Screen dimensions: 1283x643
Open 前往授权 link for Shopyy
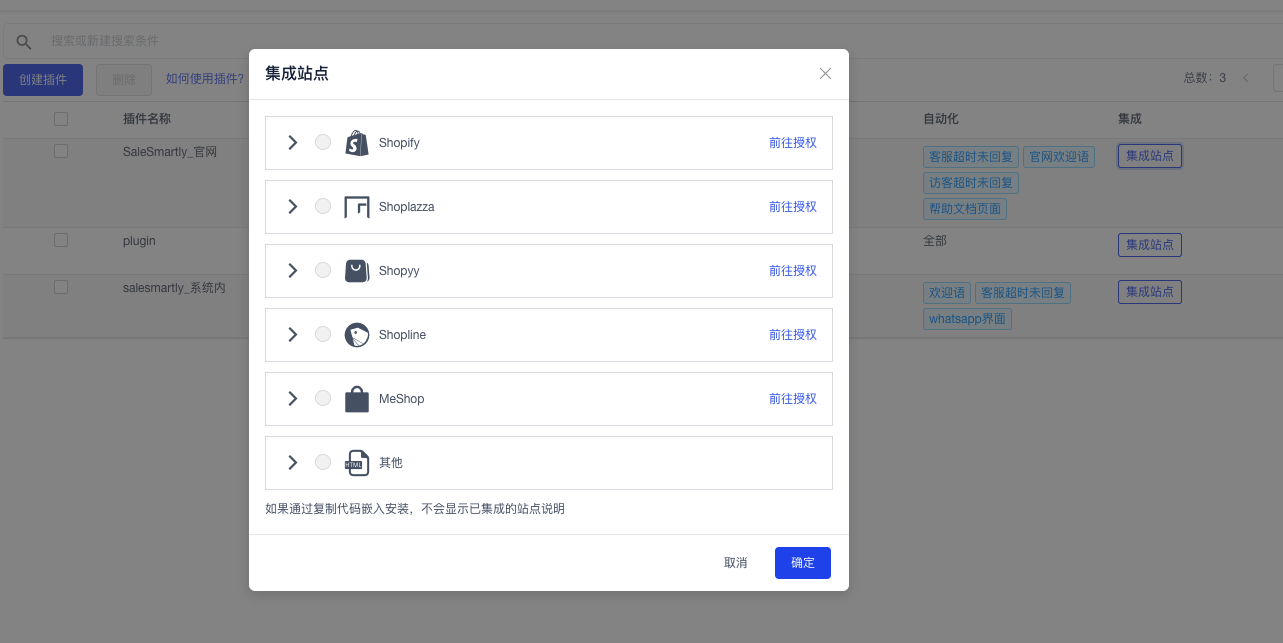pos(793,271)
